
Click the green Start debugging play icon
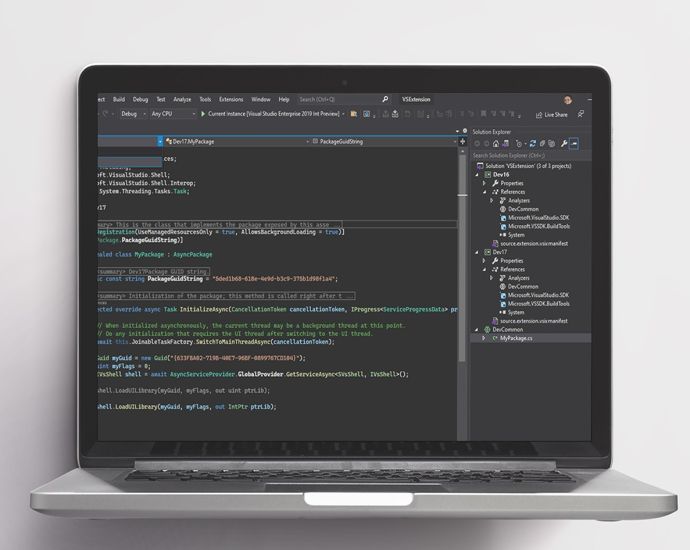203,114
